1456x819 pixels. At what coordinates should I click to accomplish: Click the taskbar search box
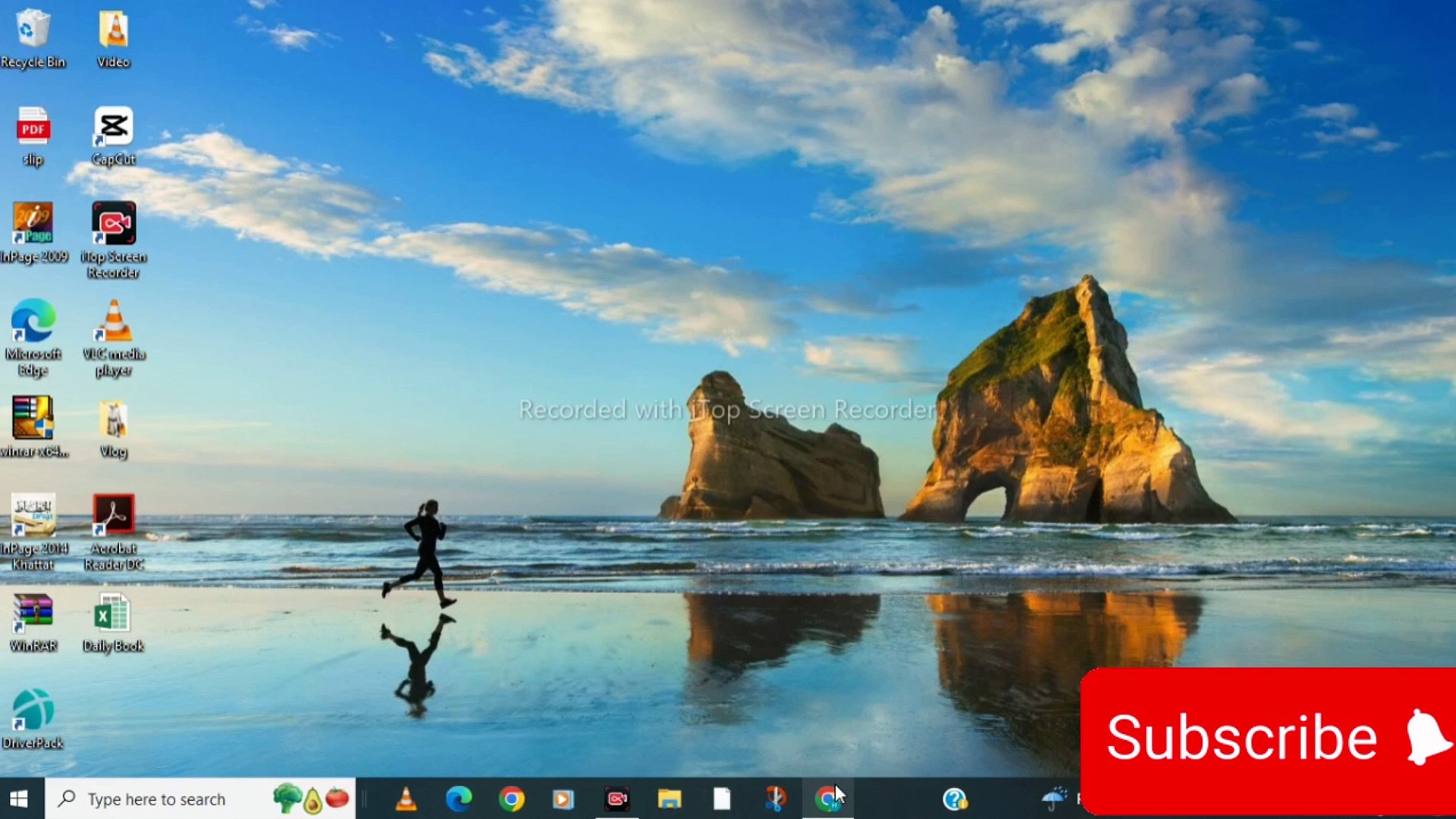(155, 799)
